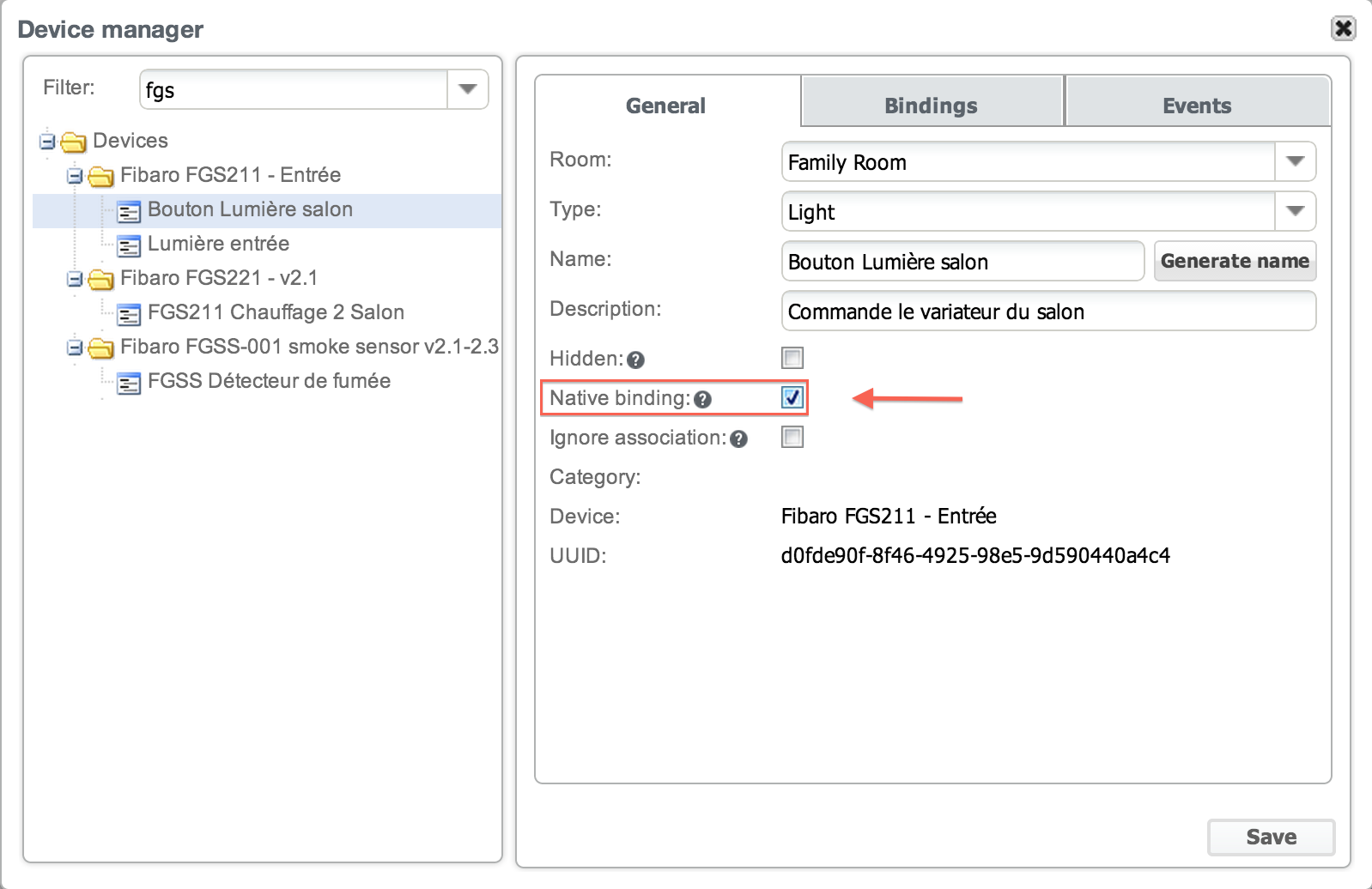The width and height of the screenshot is (1372, 889).
Task: Save the device settings
Action: pos(1271,837)
